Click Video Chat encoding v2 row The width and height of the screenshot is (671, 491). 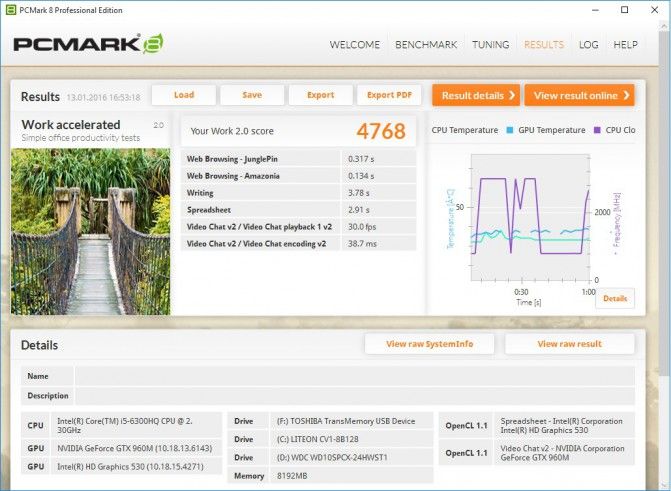click(298, 244)
